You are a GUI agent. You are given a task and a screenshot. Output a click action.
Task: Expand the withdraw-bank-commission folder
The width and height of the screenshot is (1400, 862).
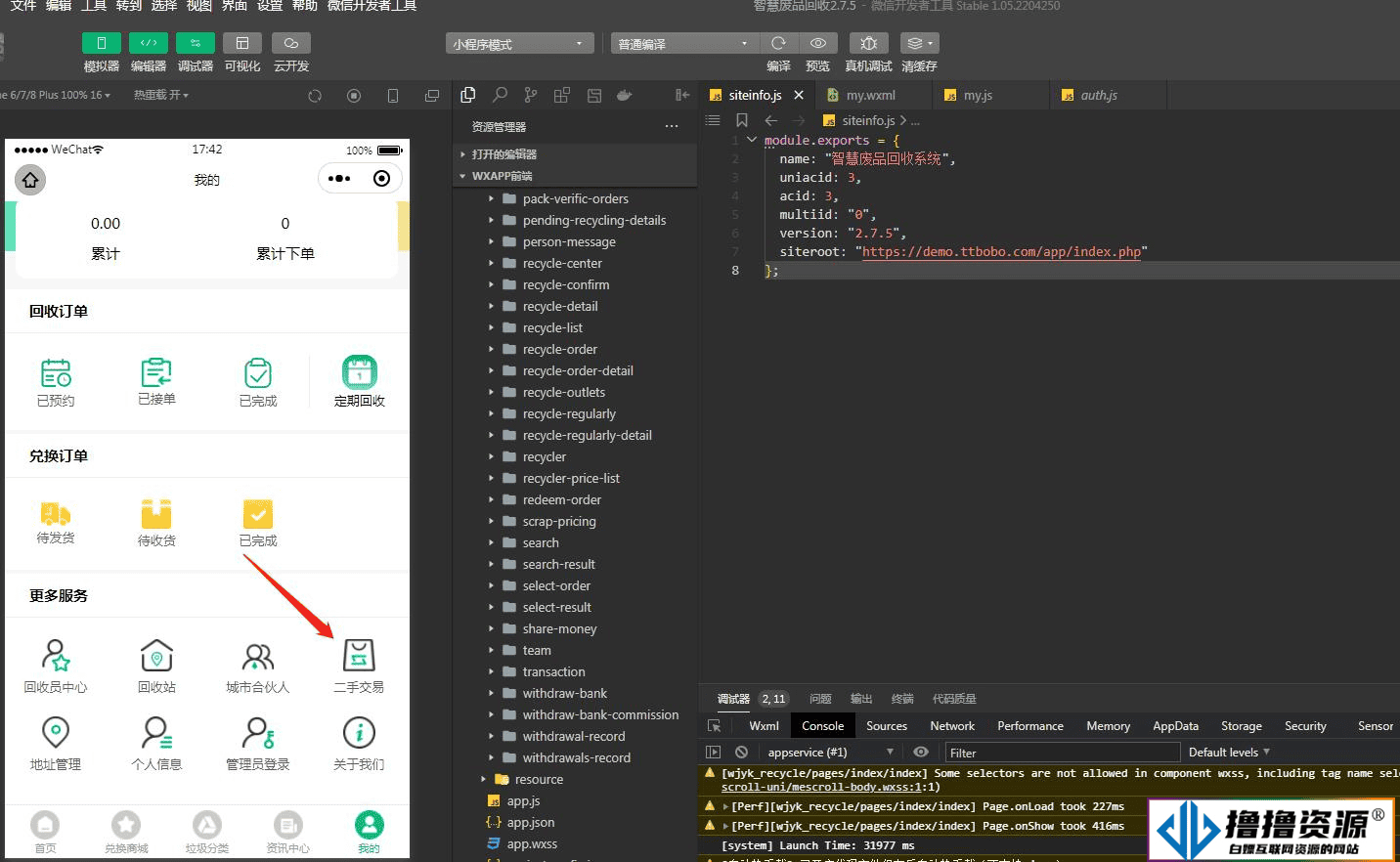tap(575, 714)
